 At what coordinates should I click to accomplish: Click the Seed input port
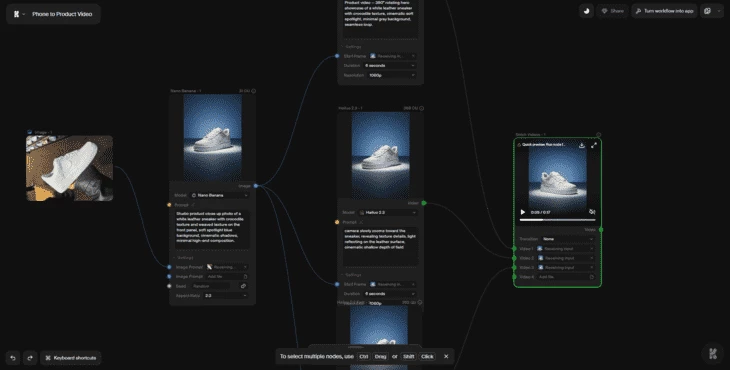[169, 286]
